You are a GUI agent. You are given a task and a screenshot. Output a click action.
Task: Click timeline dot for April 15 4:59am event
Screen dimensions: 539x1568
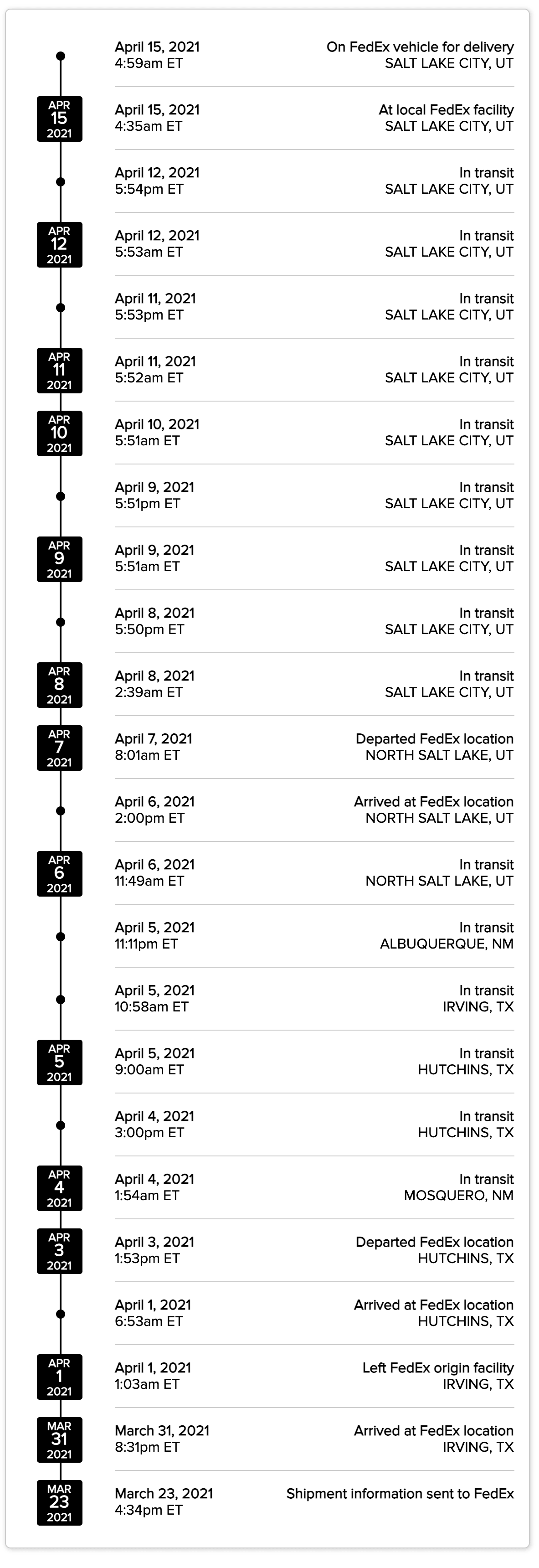point(60,56)
